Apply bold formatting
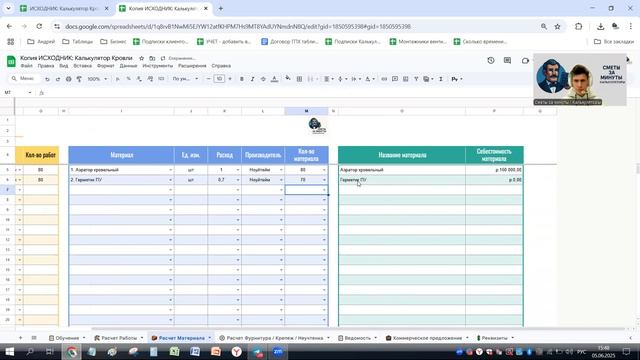Screen dimensions: 640x360 pyautogui.click(x=242, y=79)
